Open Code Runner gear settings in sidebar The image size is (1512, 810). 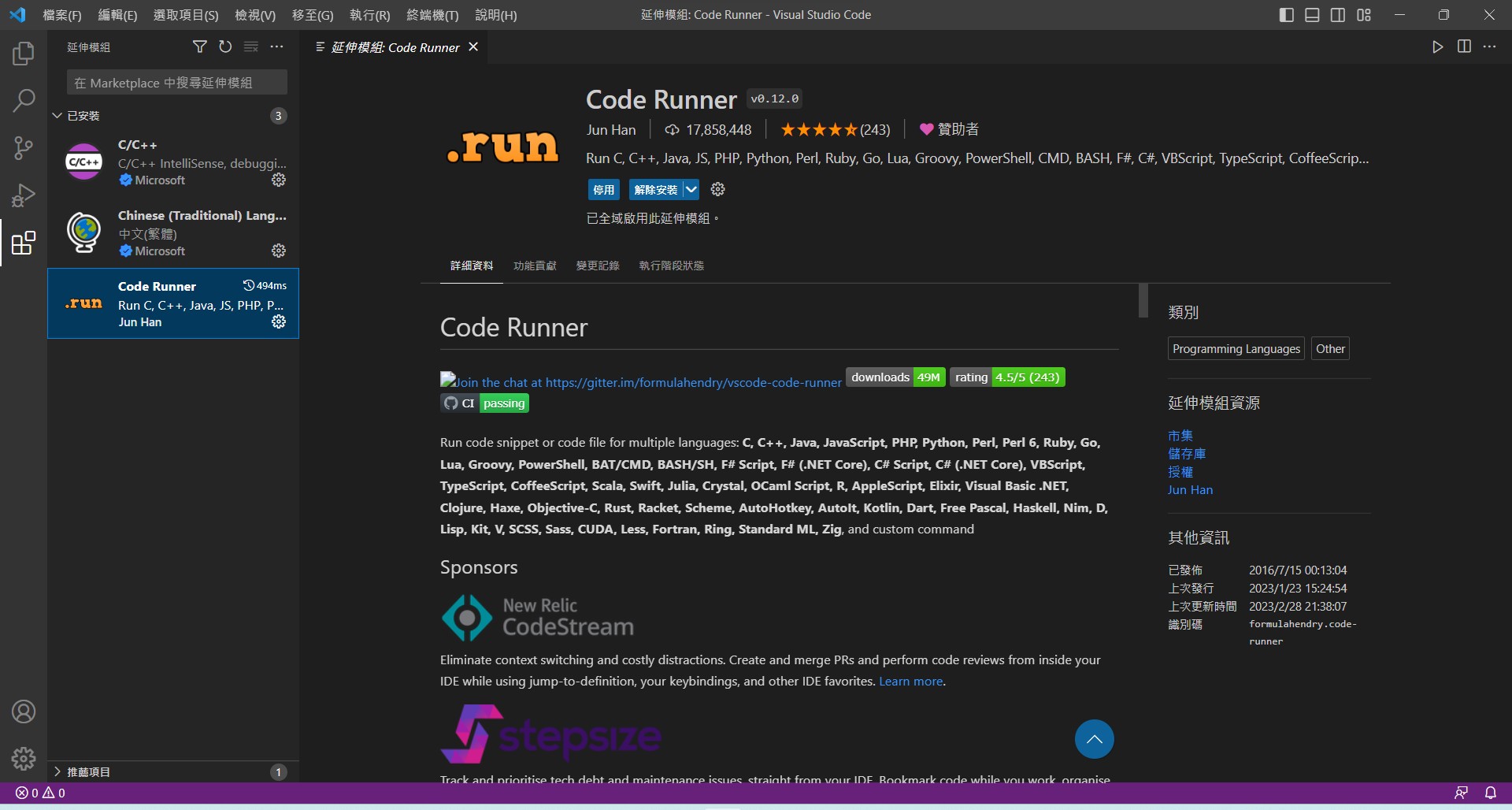[279, 321]
